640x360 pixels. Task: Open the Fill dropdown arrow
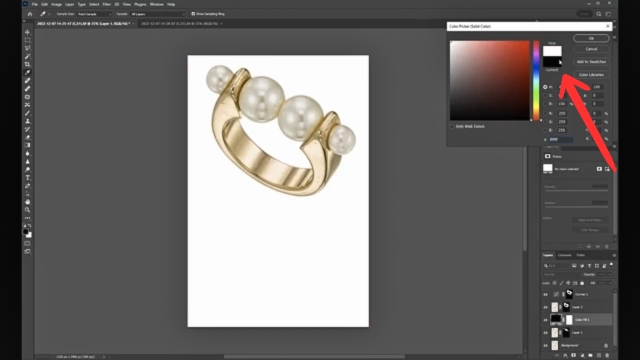tap(610, 283)
